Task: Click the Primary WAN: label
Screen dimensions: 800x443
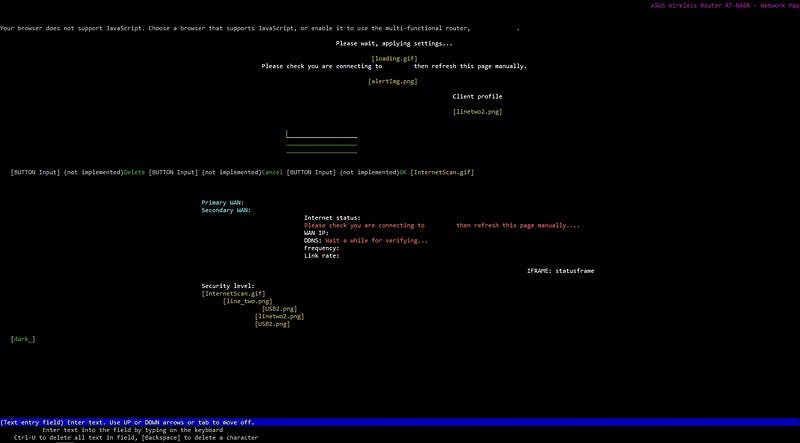Action: pyautogui.click(x=222, y=203)
